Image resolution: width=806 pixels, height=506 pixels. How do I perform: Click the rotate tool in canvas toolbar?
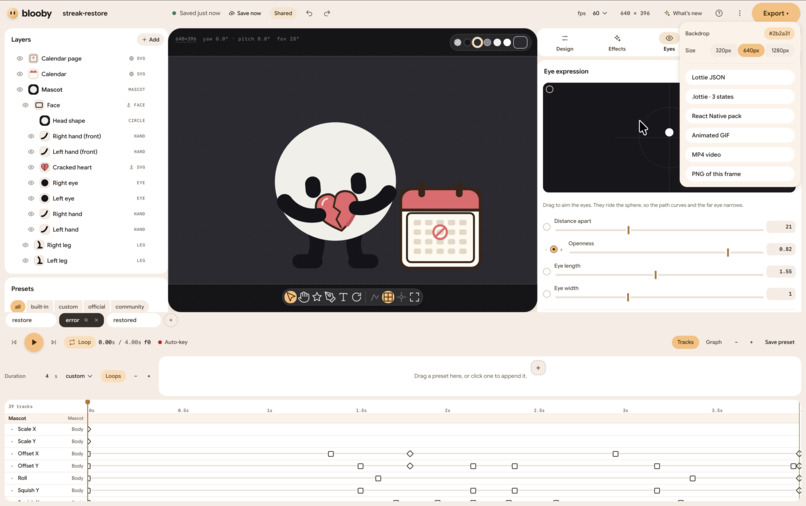[x=356, y=297]
